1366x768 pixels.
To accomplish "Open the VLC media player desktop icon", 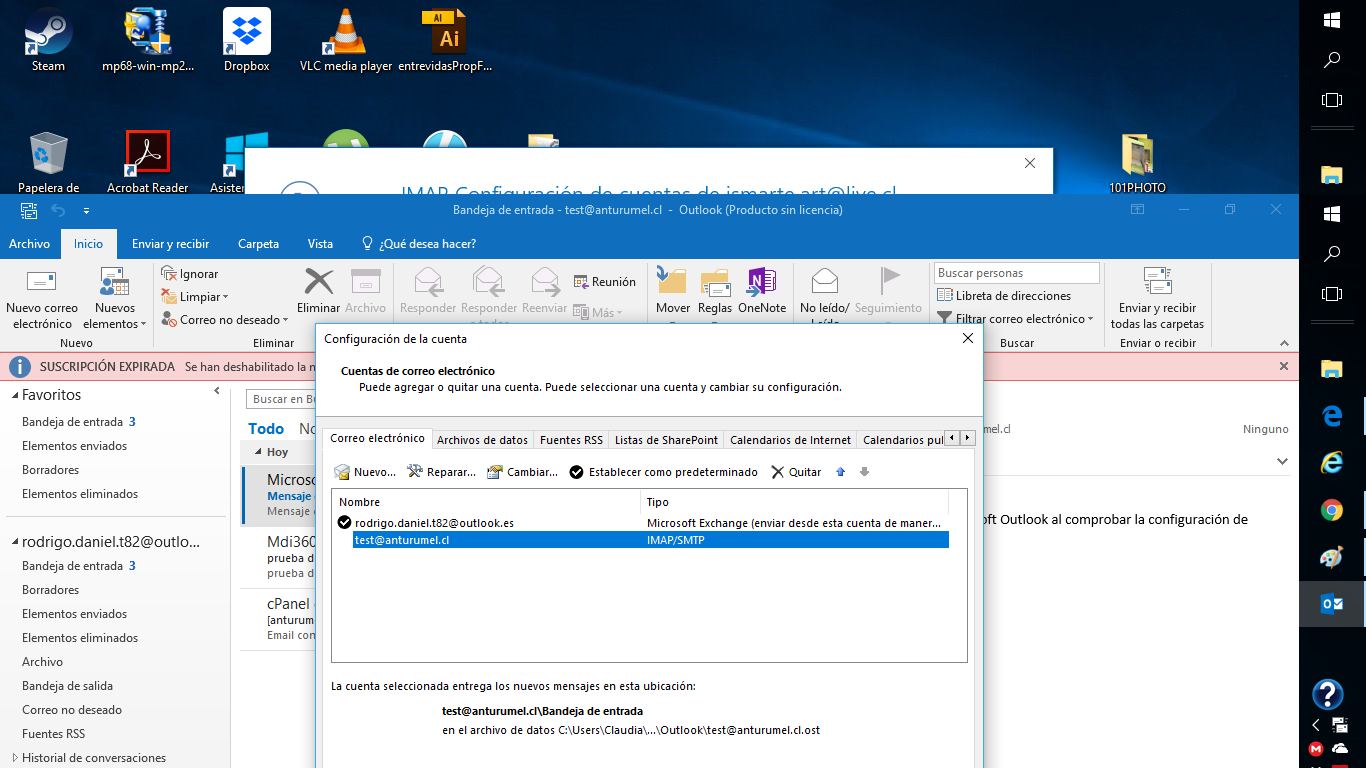I will point(346,40).
